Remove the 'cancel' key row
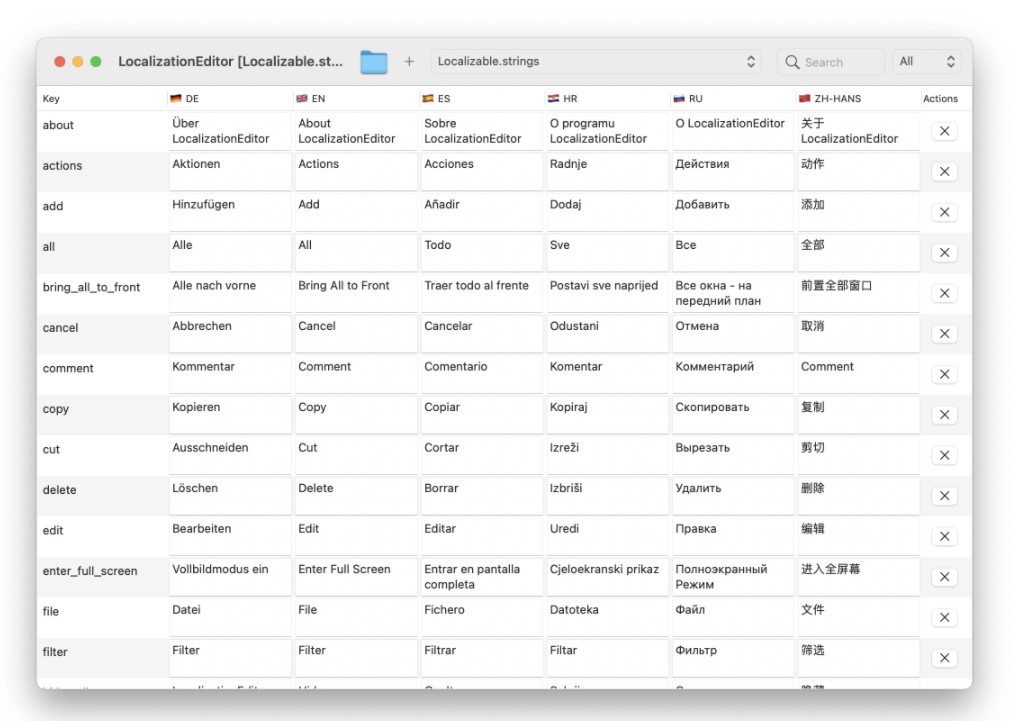 coord(944,334)
